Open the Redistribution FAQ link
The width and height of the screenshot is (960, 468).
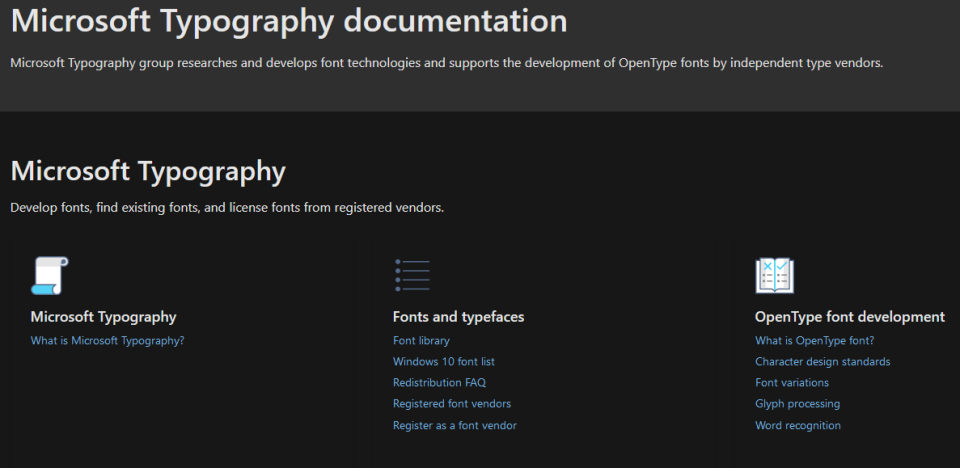click(440, 383)
